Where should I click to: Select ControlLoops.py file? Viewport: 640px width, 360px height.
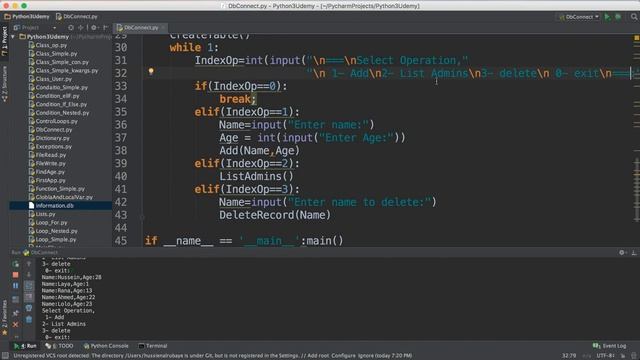pos(53,122)
